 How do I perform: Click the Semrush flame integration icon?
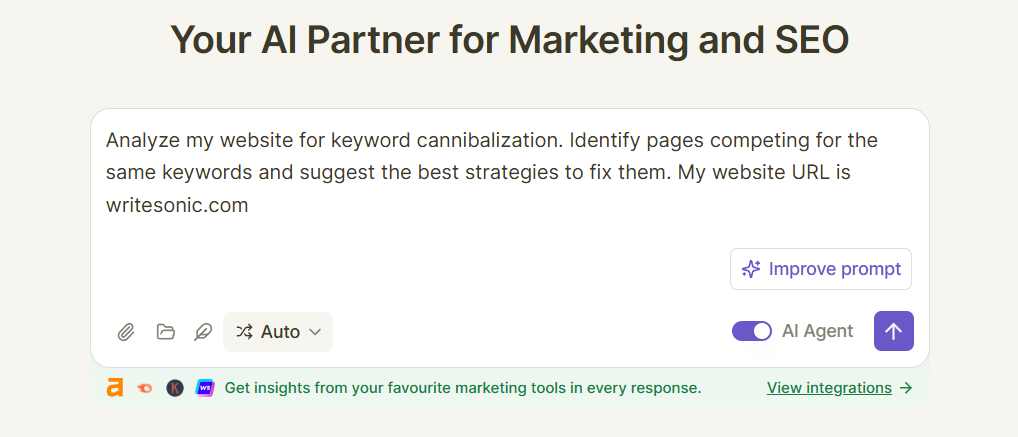click(x=145, y=388)
